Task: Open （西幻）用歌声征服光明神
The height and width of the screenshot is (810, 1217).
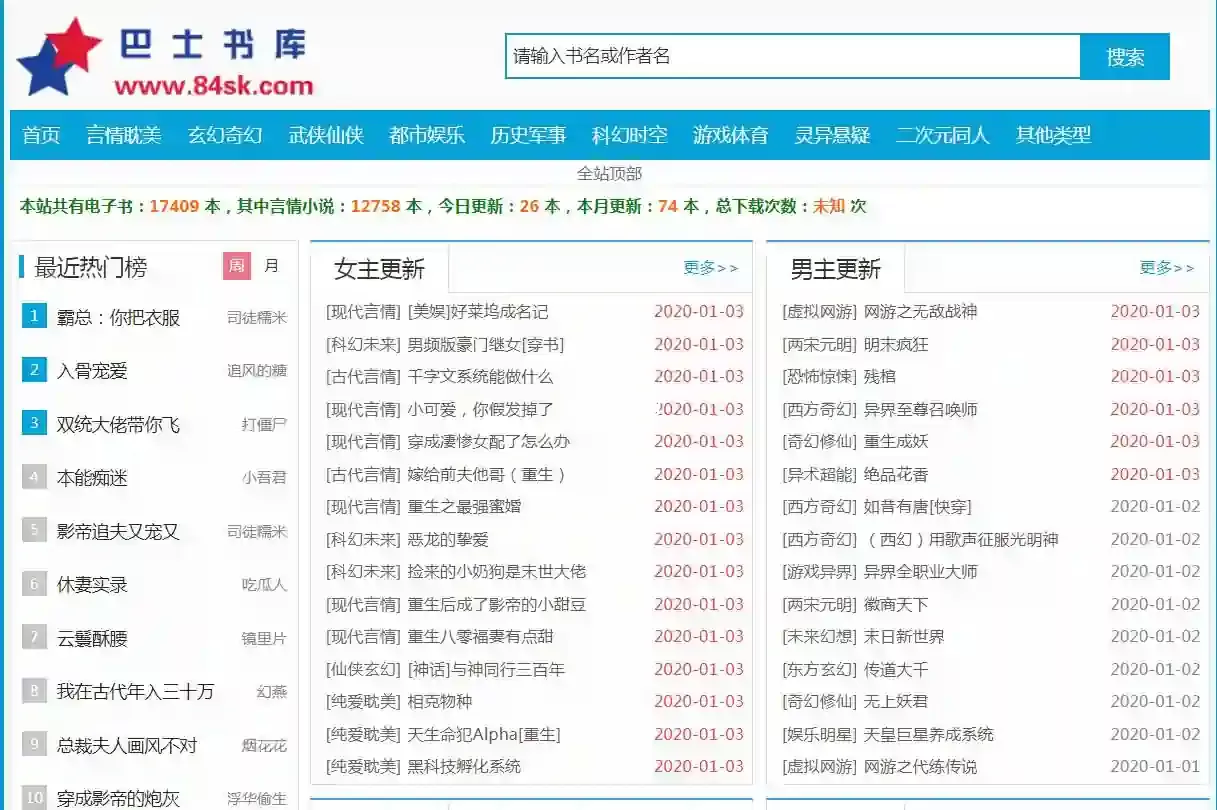Action: point(961,539)
